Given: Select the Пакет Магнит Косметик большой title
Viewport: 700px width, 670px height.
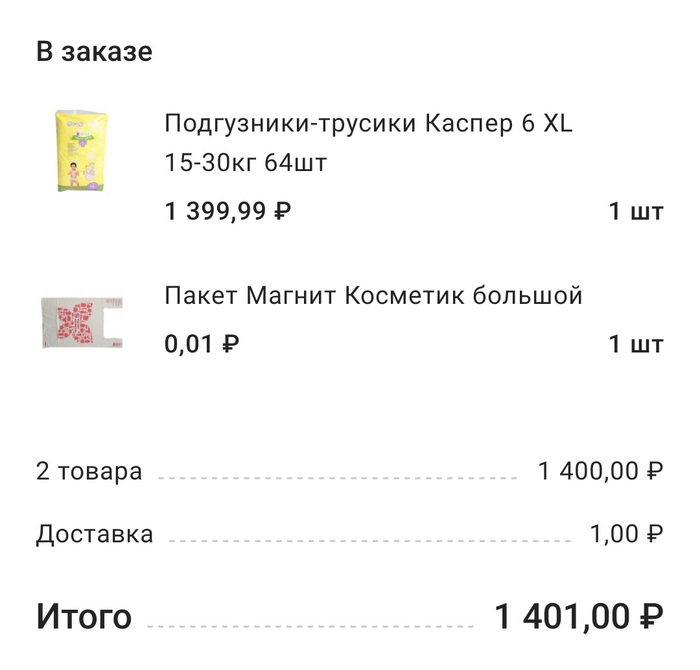Looking at the screenshot, I should 373,296.
